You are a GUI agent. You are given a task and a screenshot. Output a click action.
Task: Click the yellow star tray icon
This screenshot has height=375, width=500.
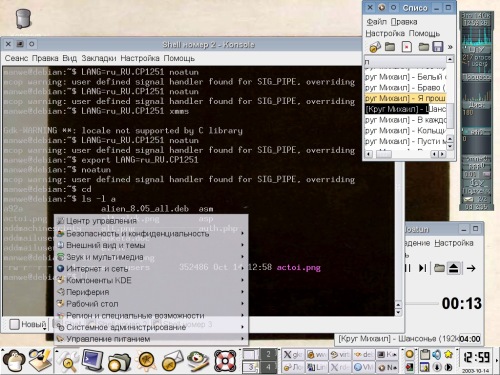(x=449, y=354)
